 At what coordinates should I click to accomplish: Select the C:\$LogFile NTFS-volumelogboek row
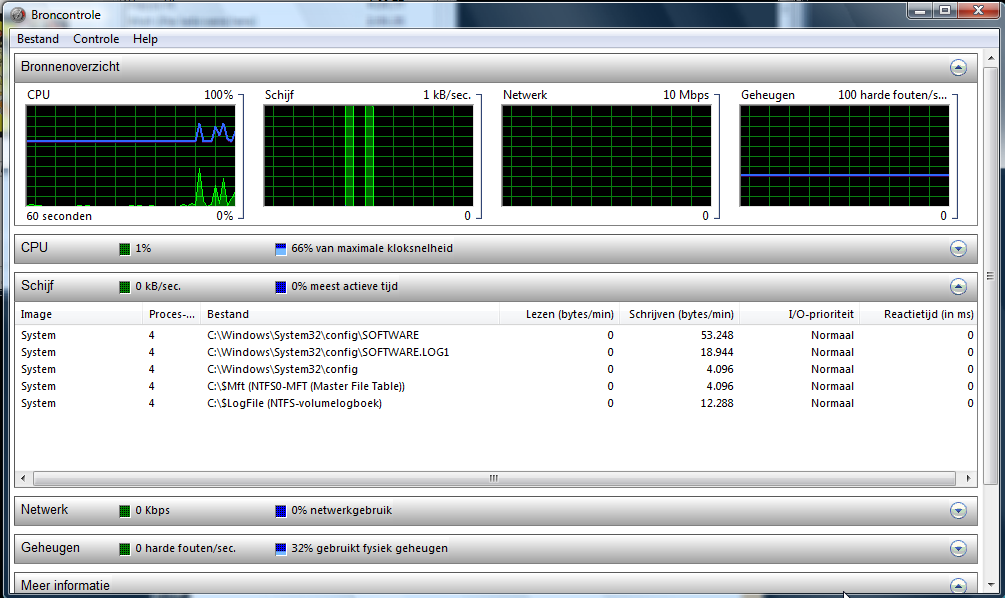(496, 403)
